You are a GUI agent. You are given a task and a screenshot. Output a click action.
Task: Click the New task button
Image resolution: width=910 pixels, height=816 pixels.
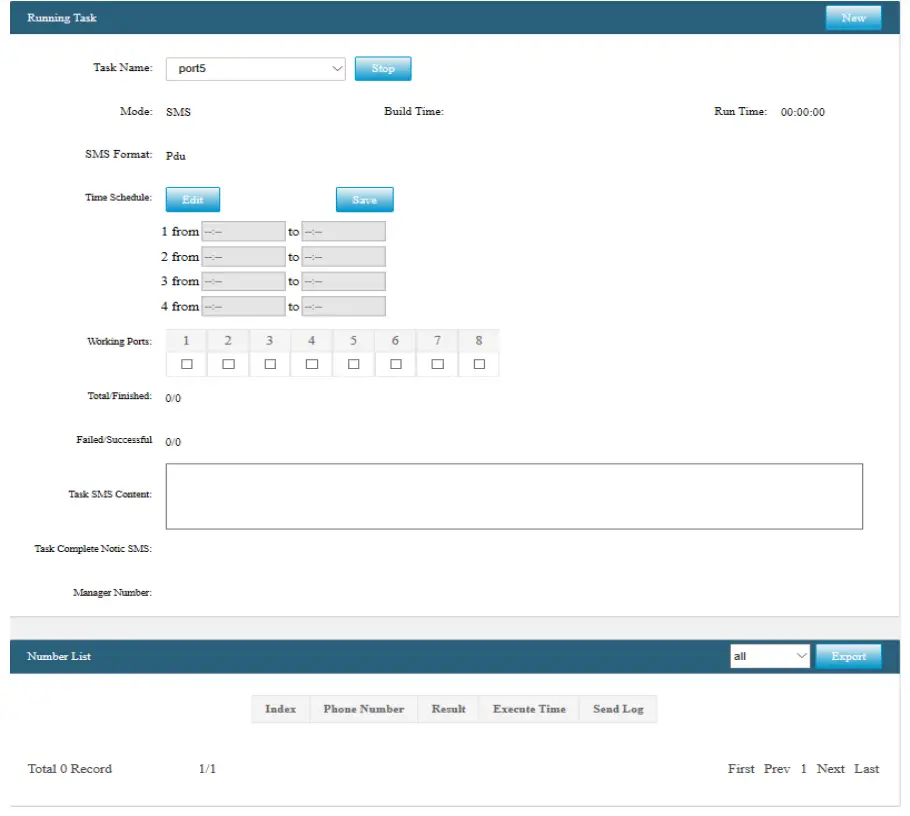[x=853, y=18]
